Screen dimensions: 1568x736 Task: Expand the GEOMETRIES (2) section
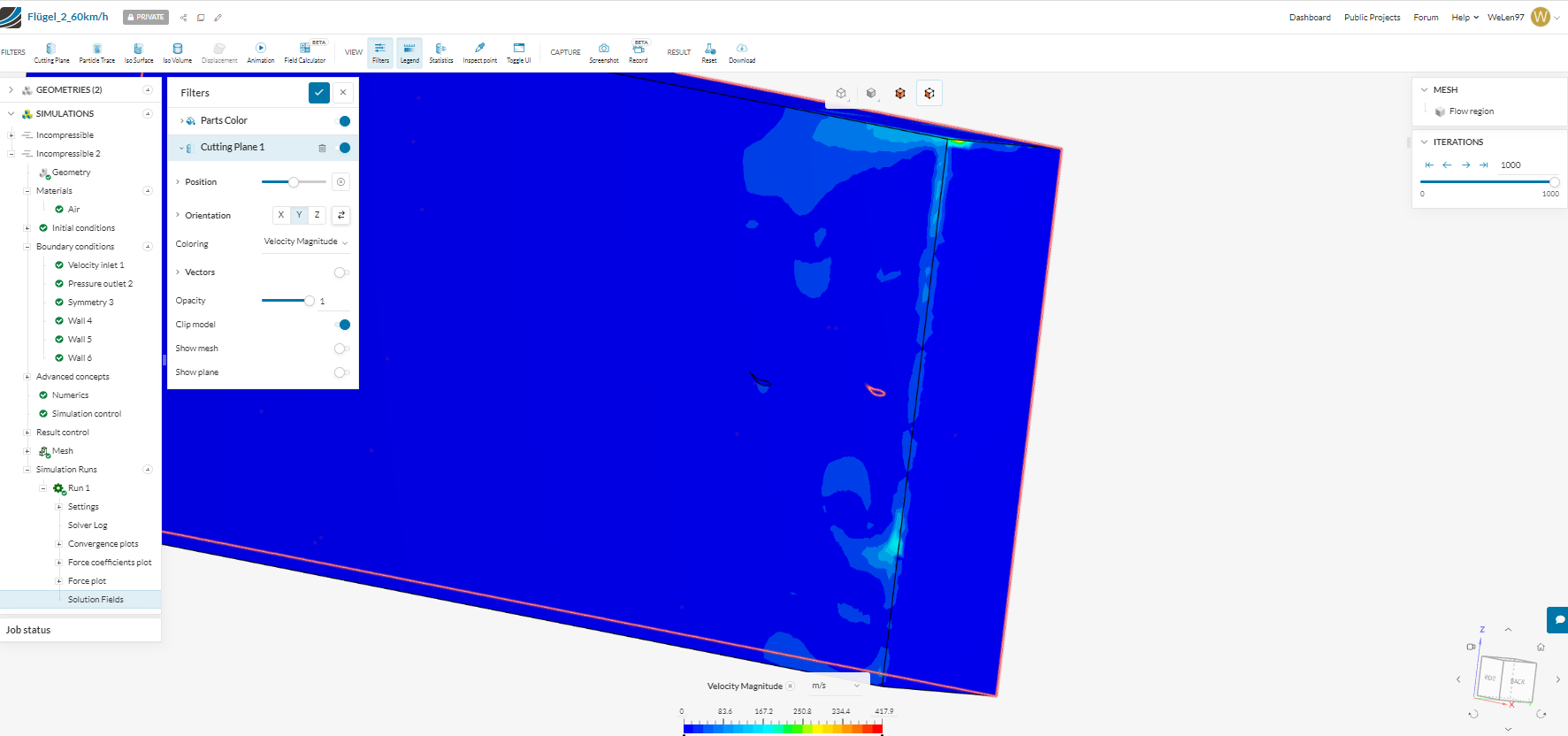[x=11, y=90]
